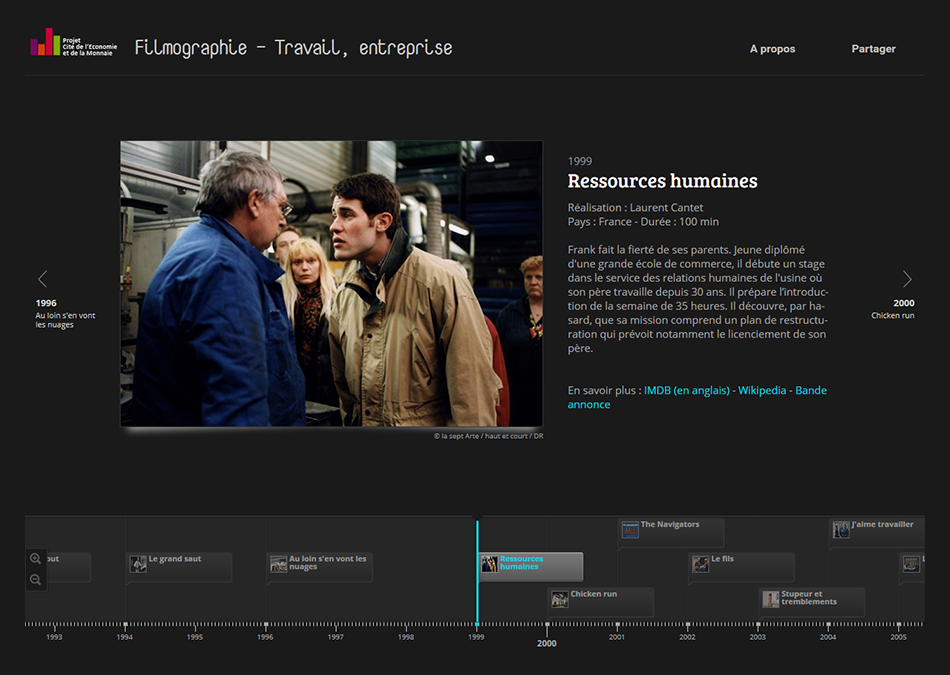
Task: Click the Le grand saut thumbnail icon
Action: (x=138, y=564)
